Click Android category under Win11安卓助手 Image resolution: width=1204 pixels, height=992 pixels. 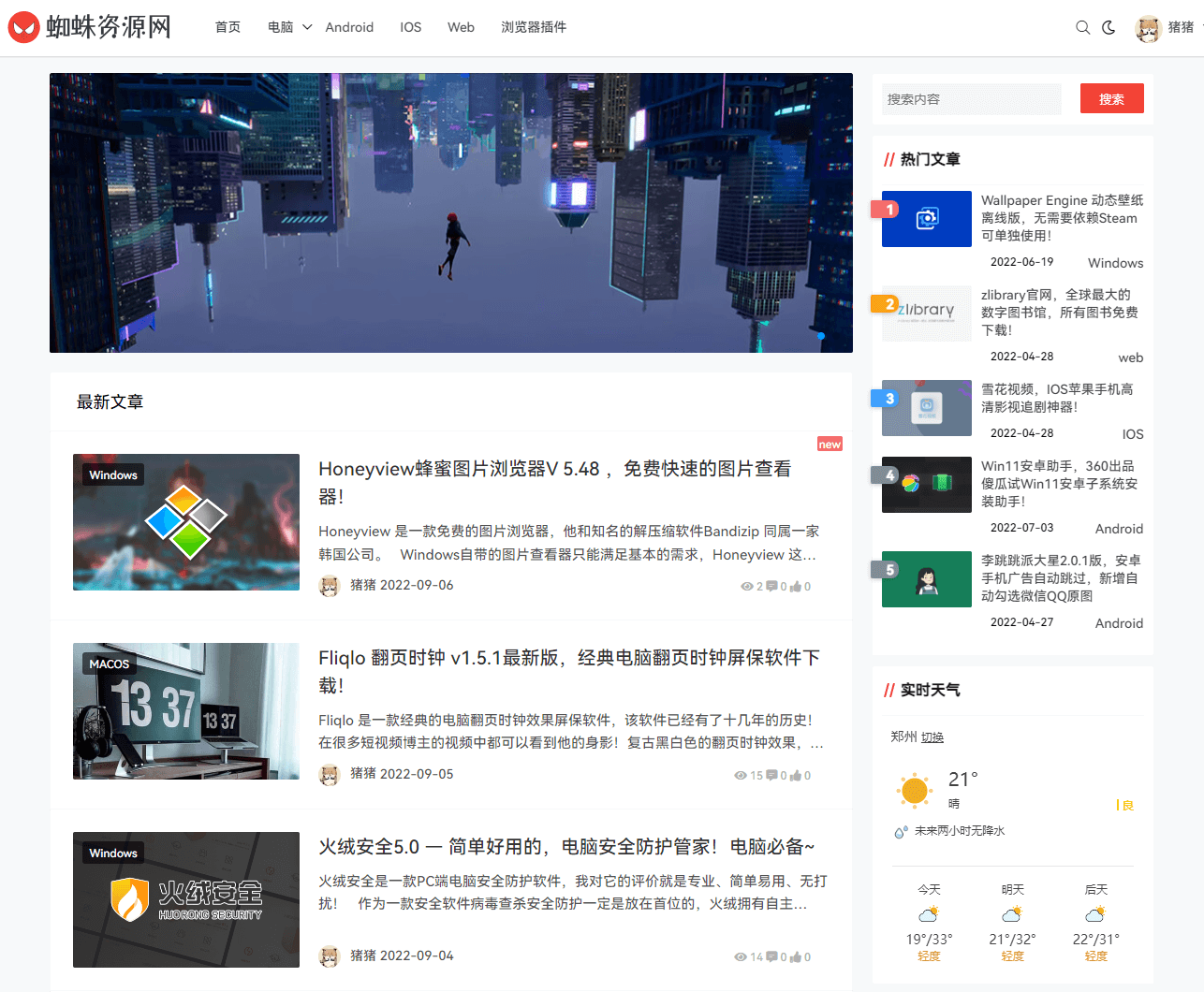point(1119,529)
